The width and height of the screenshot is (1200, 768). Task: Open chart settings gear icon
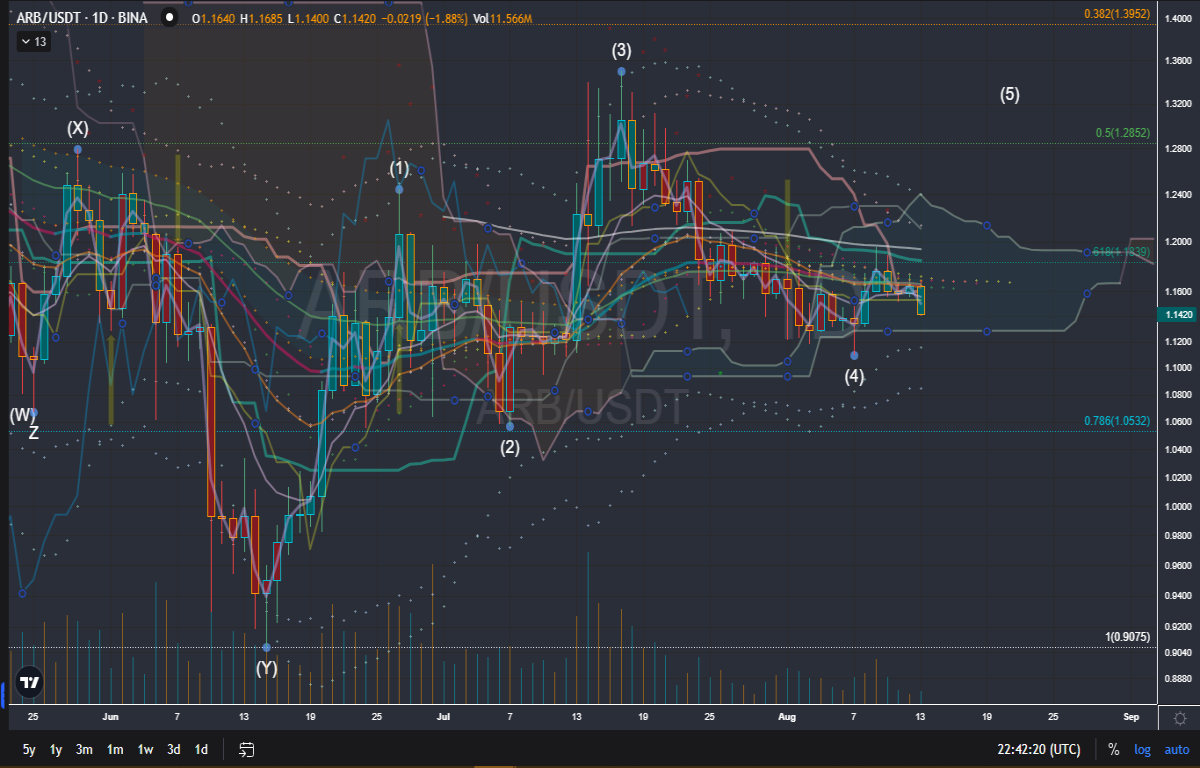click(1180, 718)
